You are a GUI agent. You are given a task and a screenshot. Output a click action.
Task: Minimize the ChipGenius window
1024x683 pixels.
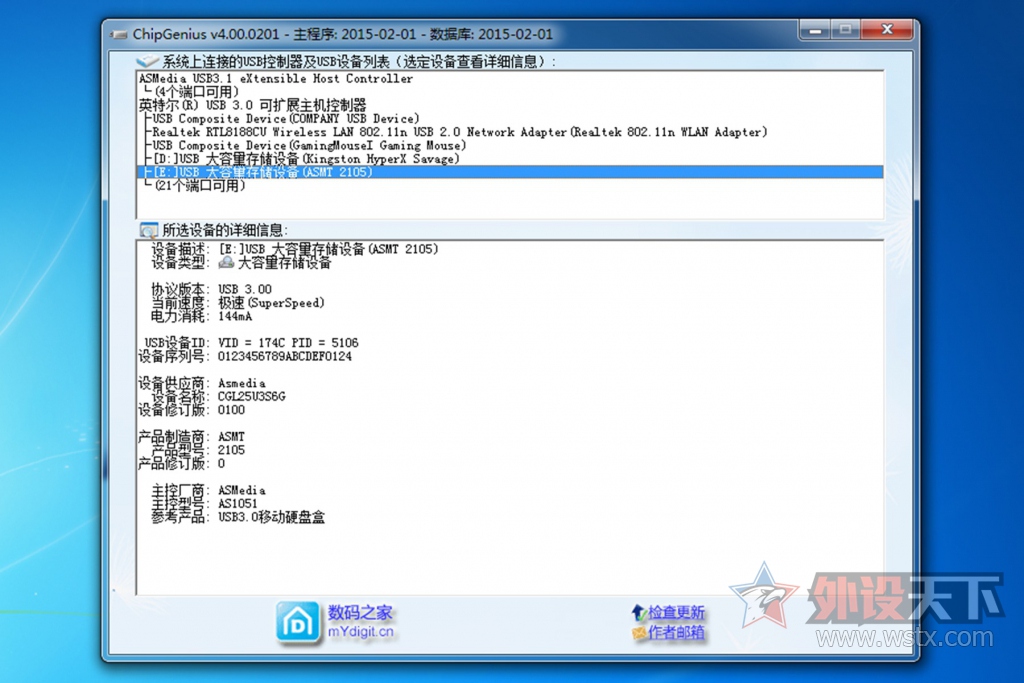(x=814, y=30)
